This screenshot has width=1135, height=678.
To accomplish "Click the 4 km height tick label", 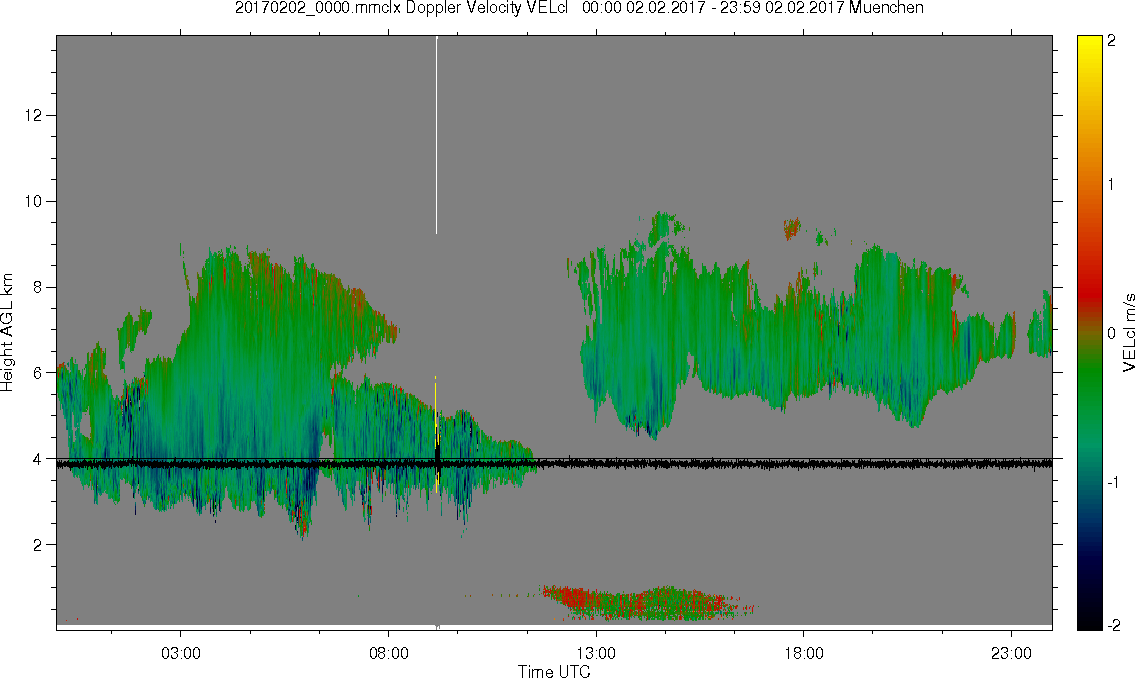I will pyautogui.click(x=38, y=459).
